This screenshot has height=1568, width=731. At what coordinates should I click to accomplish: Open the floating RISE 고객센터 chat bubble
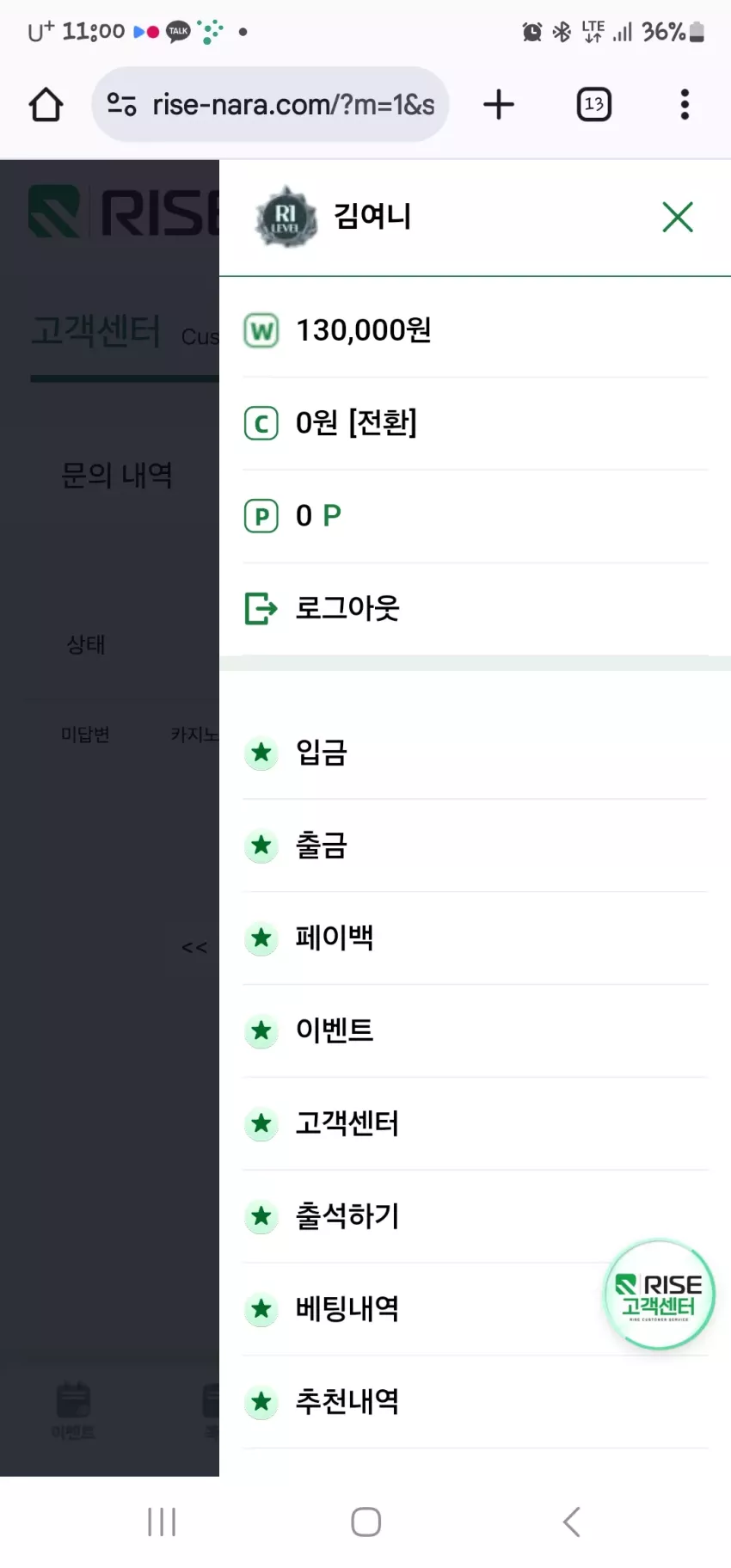tap(660, 1294)
